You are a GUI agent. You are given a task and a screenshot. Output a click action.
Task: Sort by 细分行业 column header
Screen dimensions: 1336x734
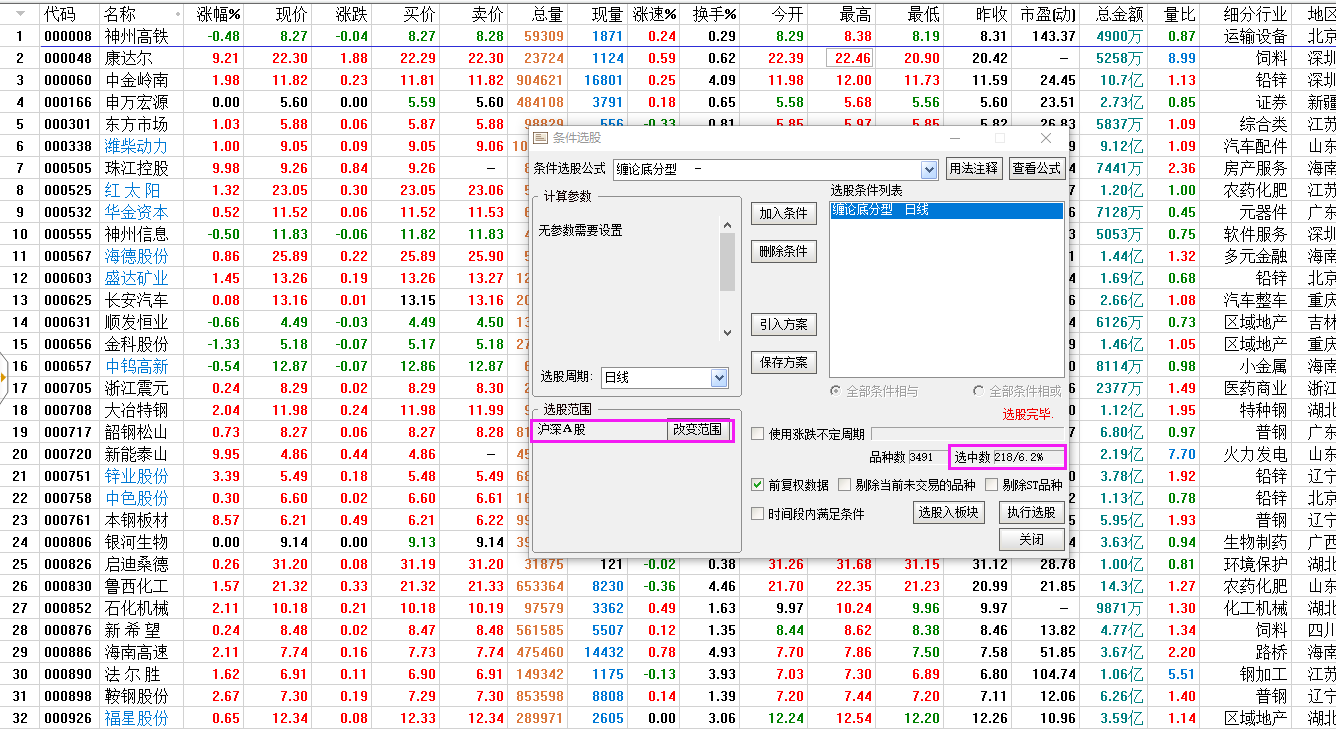pyautogui.click(x=1254, y=14)
